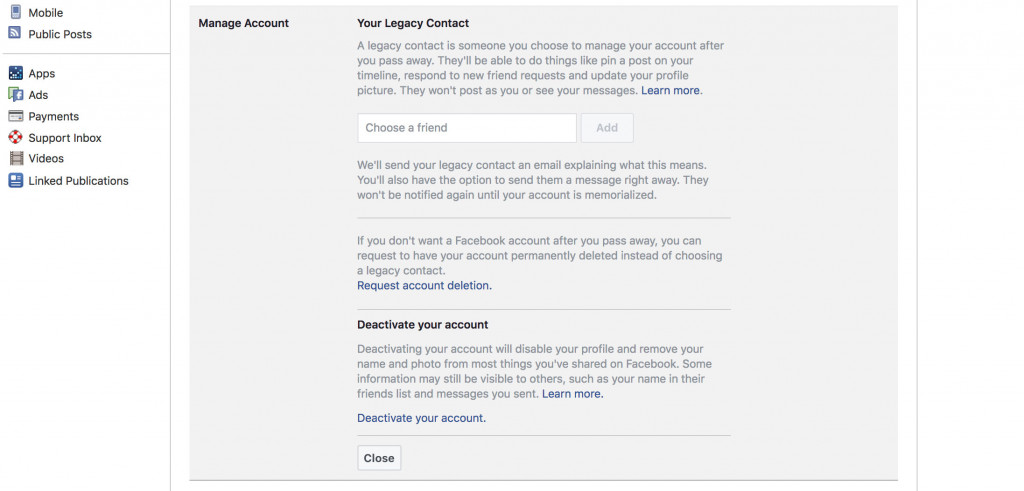Screen dimensions: 1024x491
Task: Click the Payments card icon
Action: (16, 116)
